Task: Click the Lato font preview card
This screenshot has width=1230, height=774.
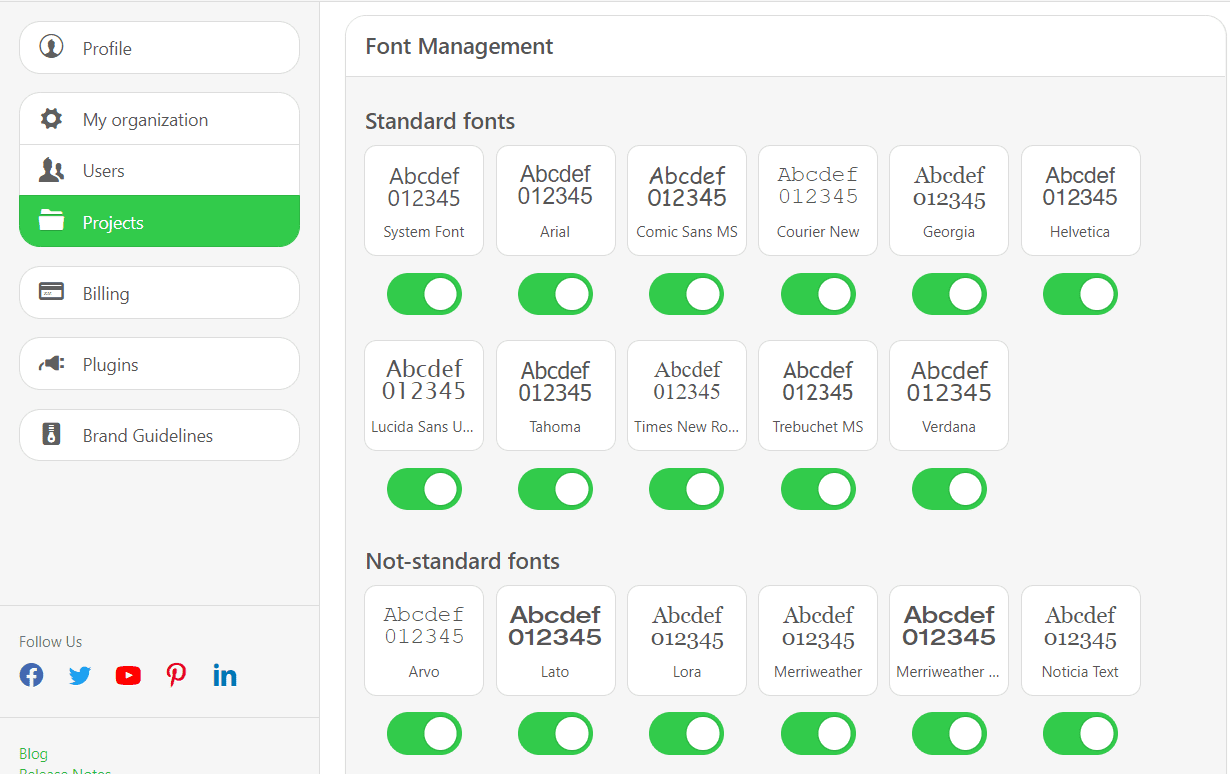Action: point(555,640)
